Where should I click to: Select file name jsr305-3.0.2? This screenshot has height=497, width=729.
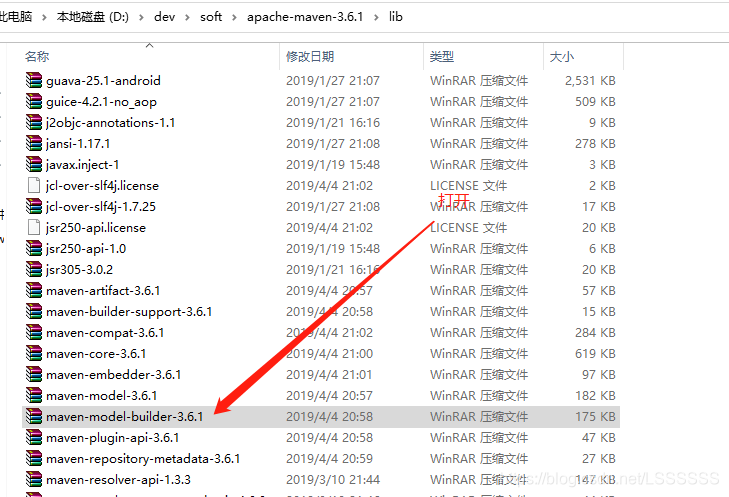coord(80,270)
